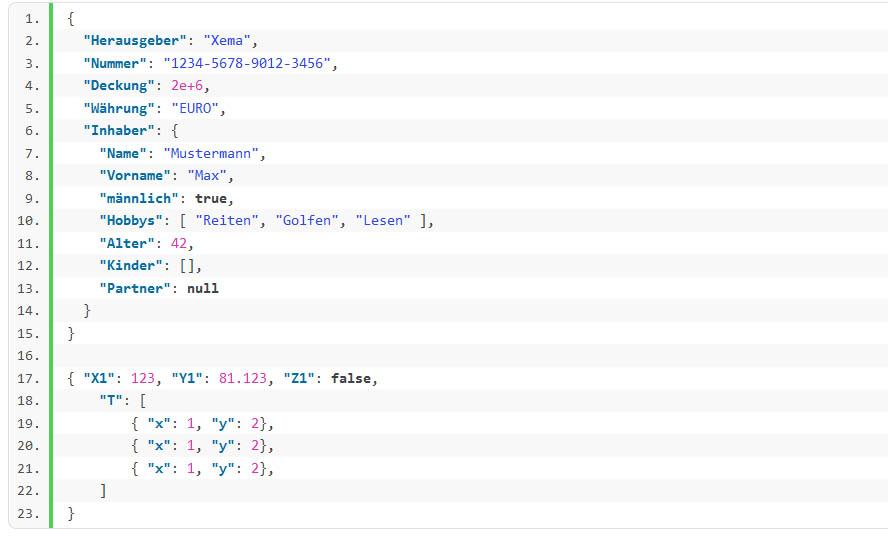Click the "Kinder" key
888x536 pixels.
coord(131,266)
